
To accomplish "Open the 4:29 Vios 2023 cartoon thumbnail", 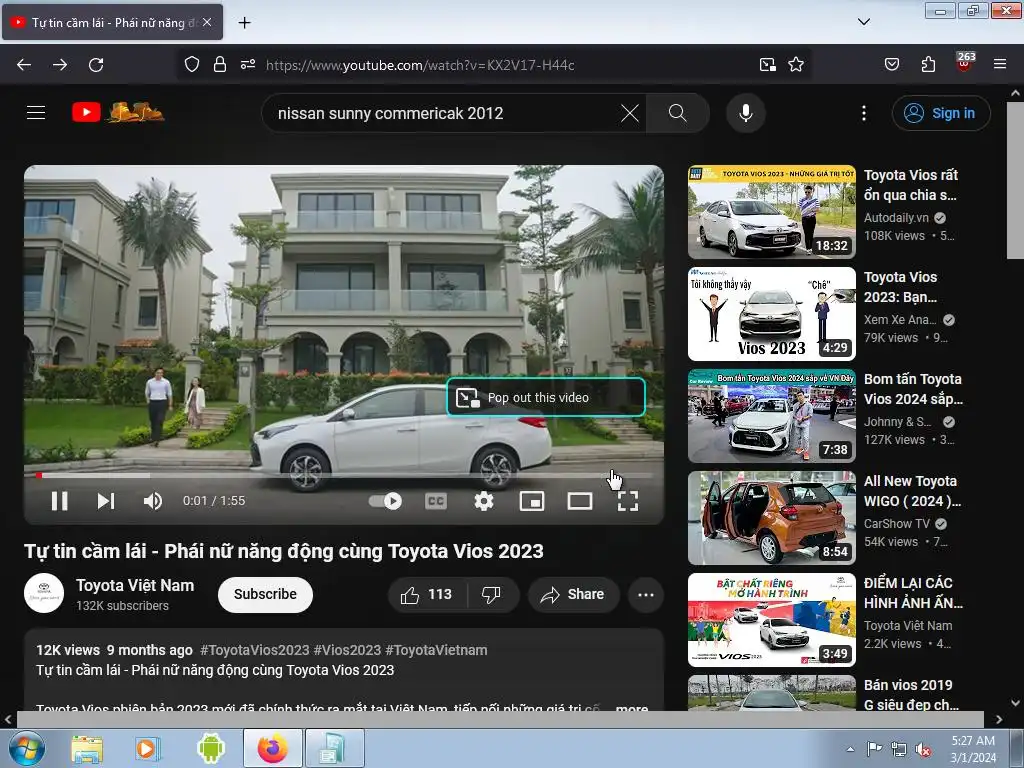I will pyautogui.click(x=772, y=313).
